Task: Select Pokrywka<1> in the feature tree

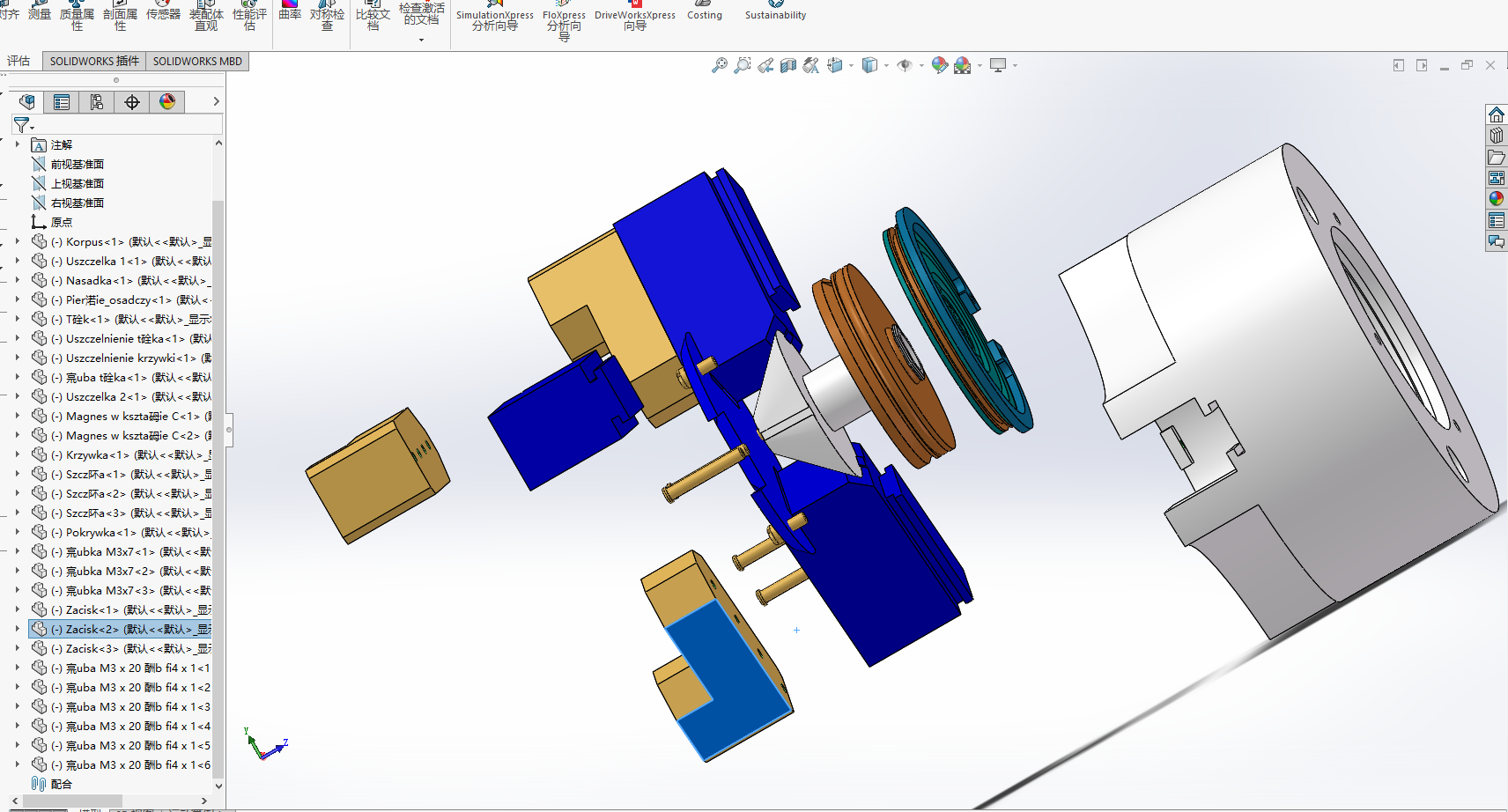Action: (x=121, y=532)
